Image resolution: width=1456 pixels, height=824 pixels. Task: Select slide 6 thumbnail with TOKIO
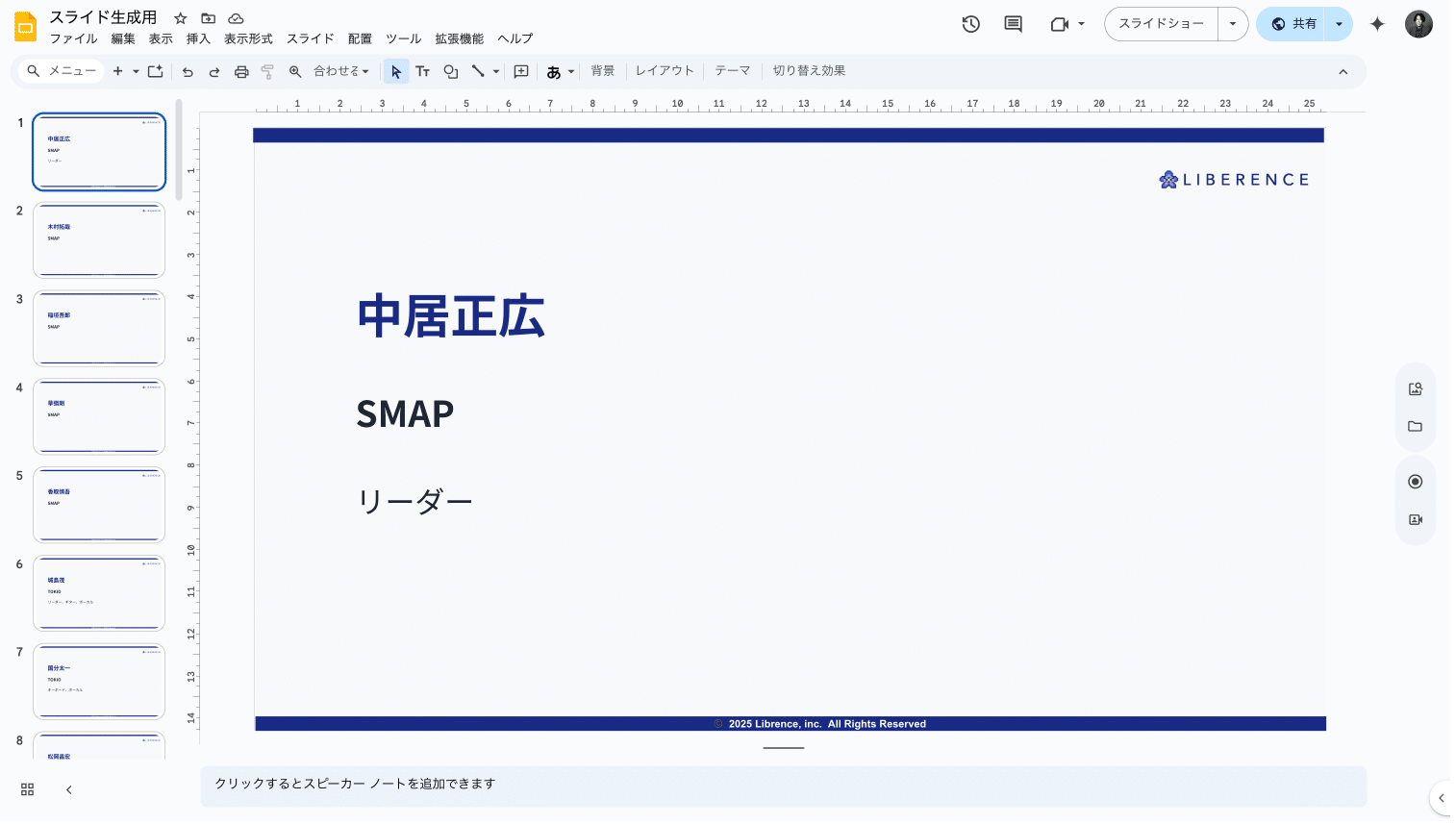[x=99, y=593]
